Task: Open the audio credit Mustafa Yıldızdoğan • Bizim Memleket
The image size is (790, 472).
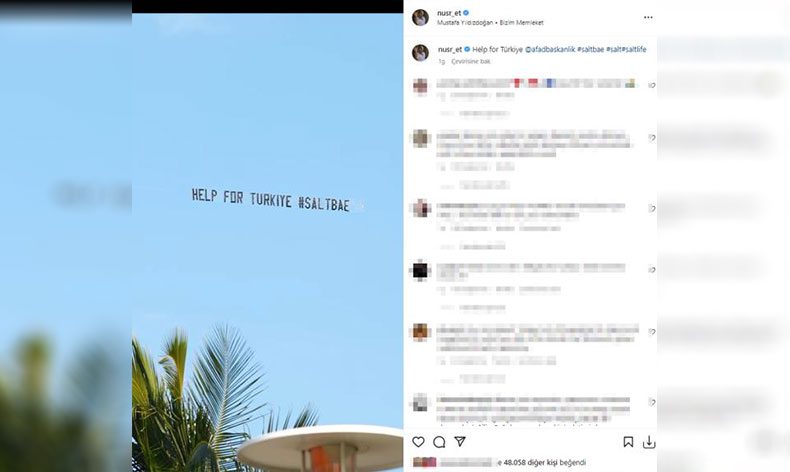Action: tap(490, 23)
